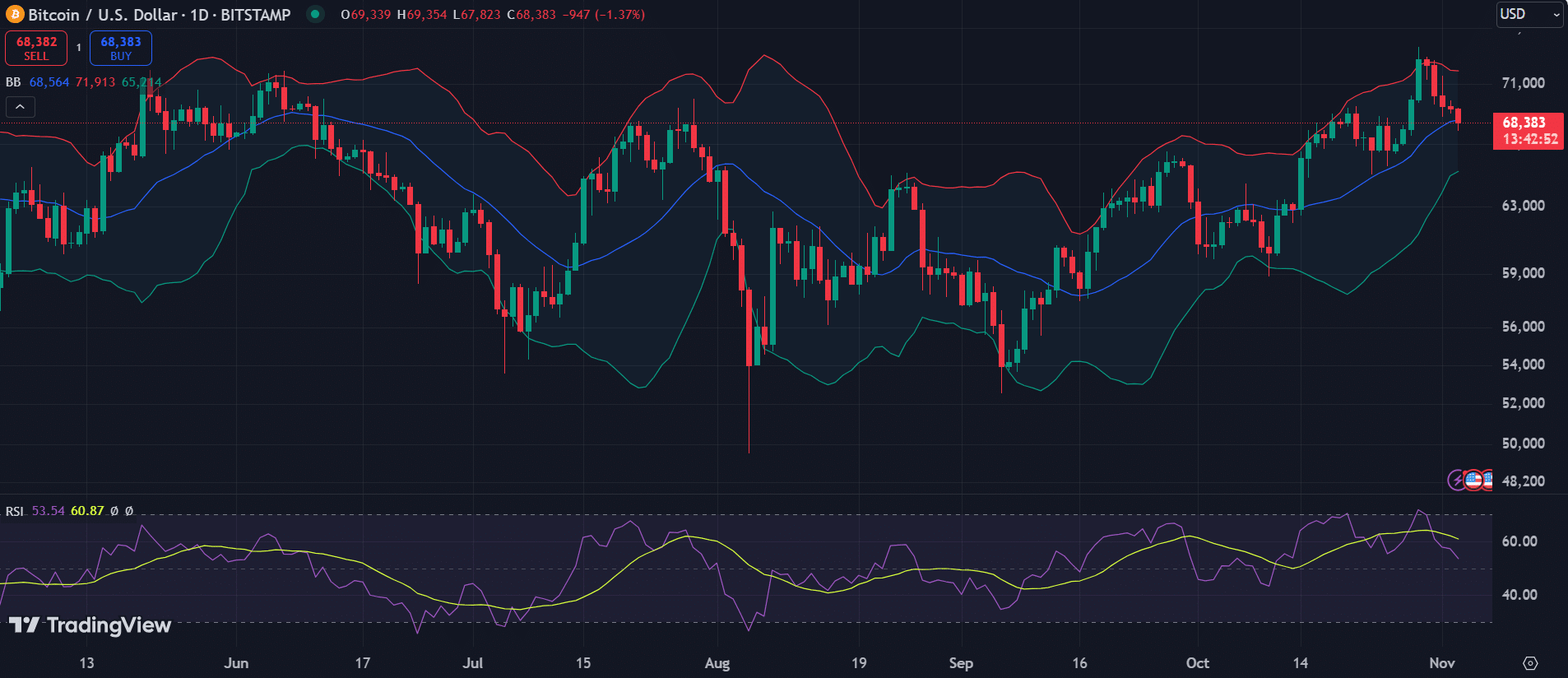
Task: Click the green market status dot
Action: (314, 14)
